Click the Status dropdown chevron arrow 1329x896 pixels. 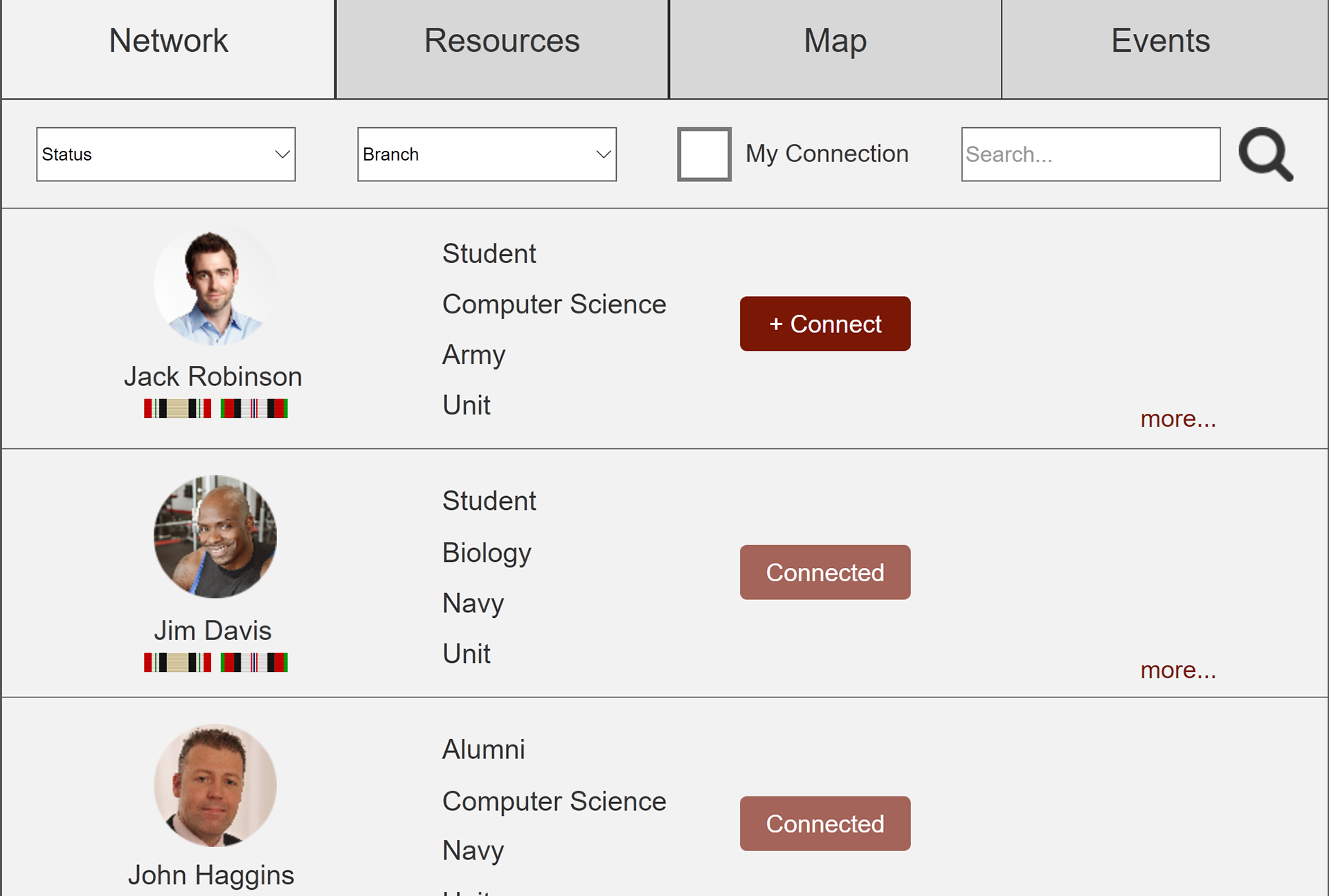click(282, 154)
